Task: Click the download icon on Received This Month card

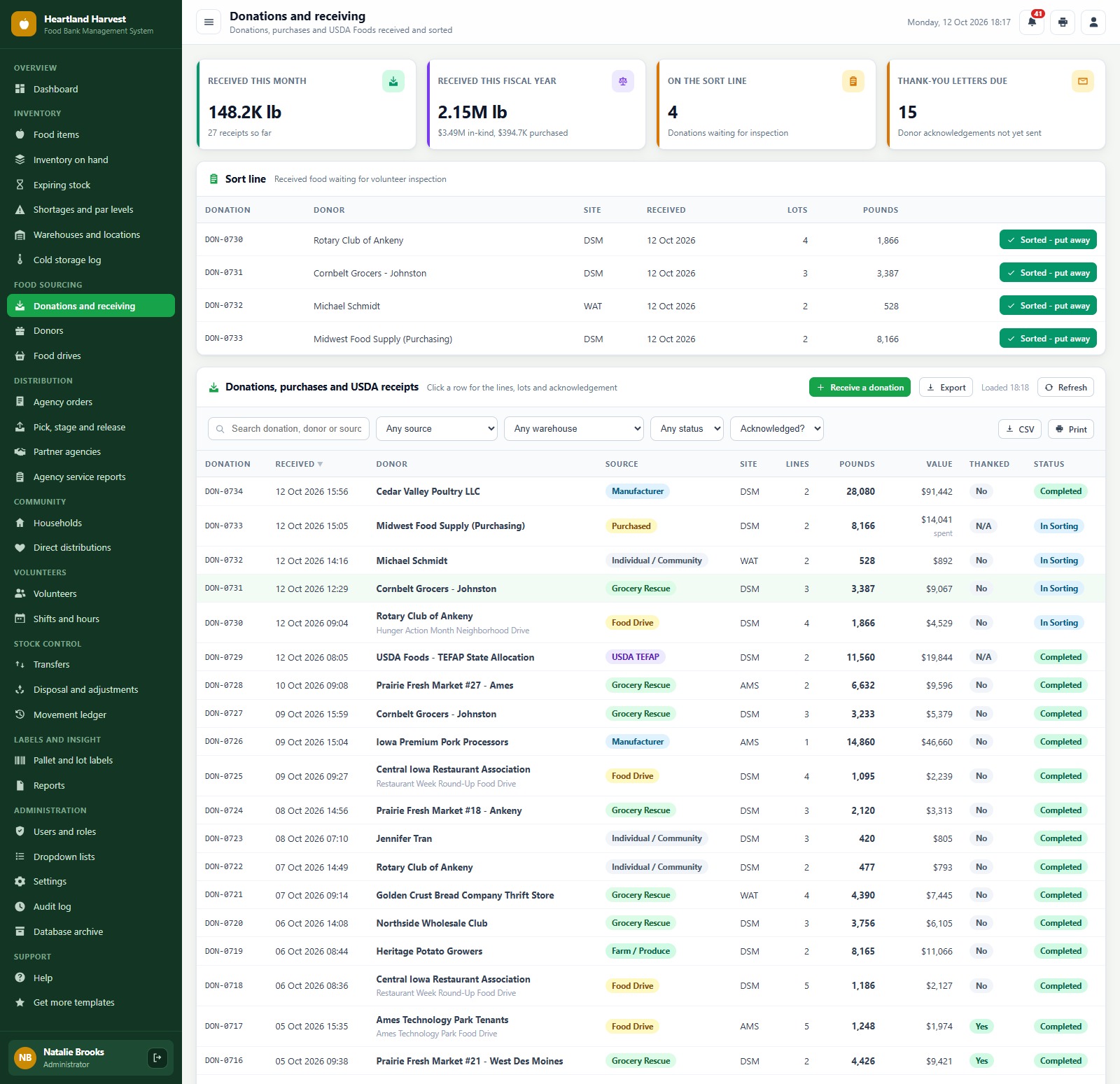Action: (x=393, y=81)
